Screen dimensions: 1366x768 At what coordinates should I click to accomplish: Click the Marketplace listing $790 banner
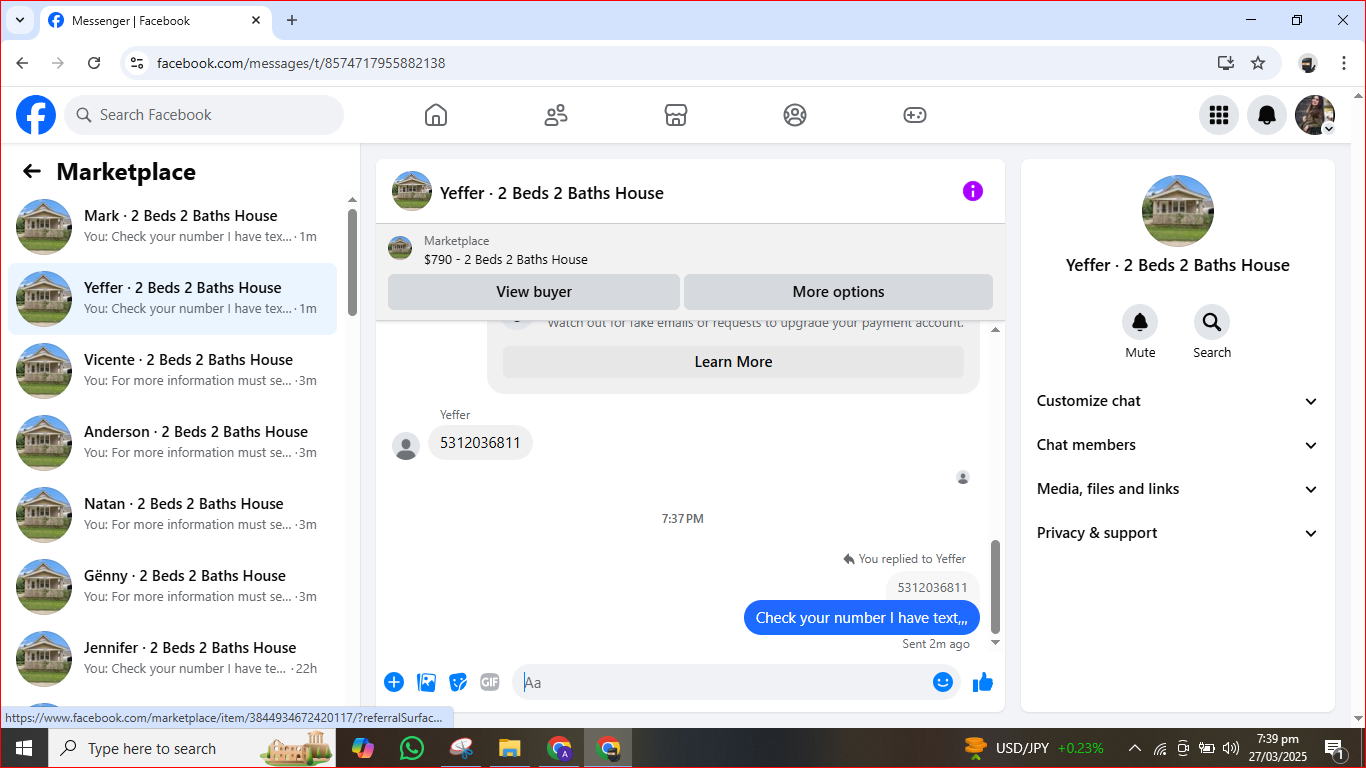pyautogui.click(x=690, y=250)
